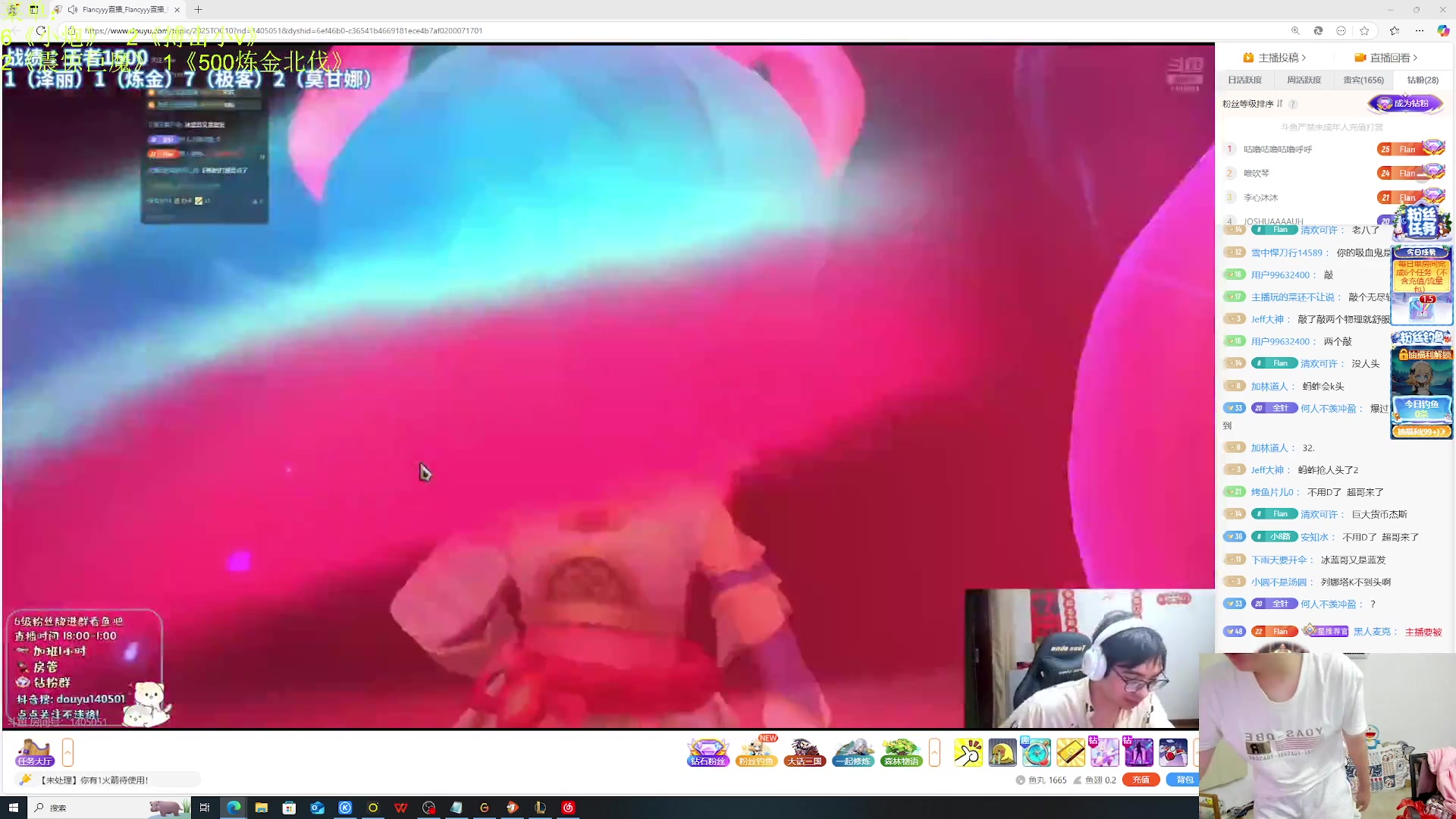Open rank 1 user 咕噜咕噜咕噜呼呼
Screen dimensions: 1456x819
click(1278, 149)
